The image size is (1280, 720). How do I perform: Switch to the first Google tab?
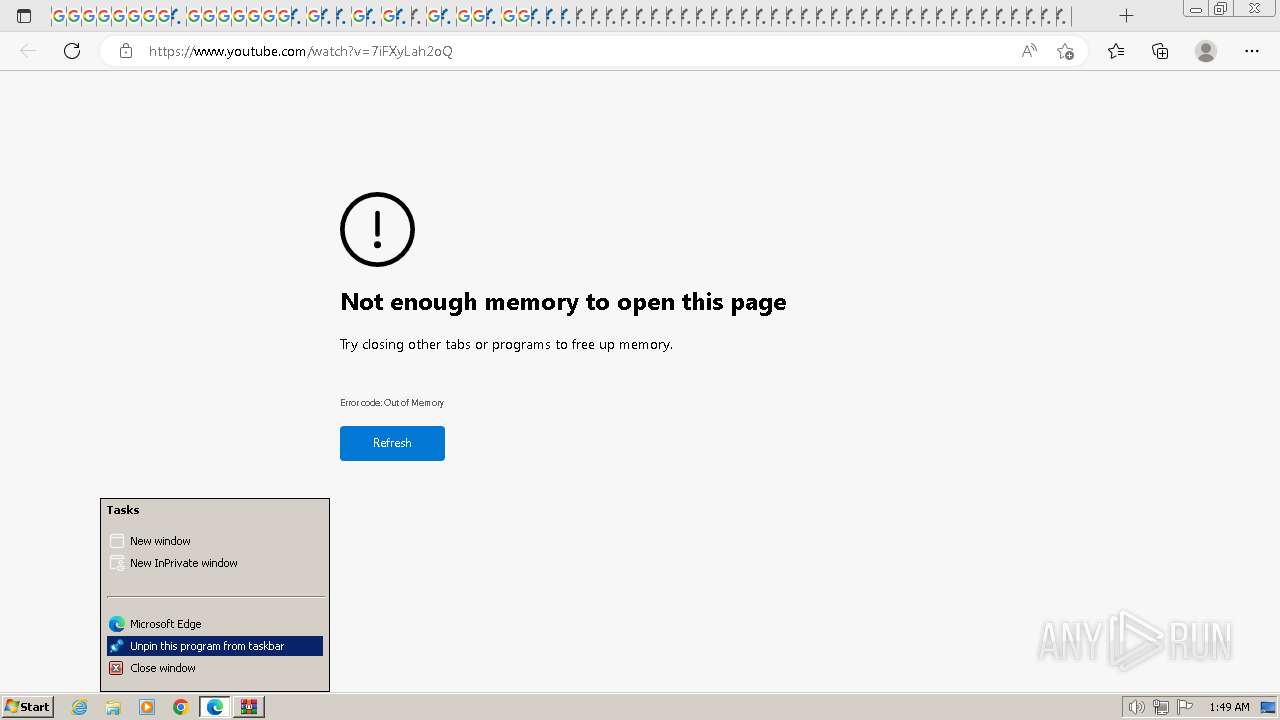pos(58,16)
